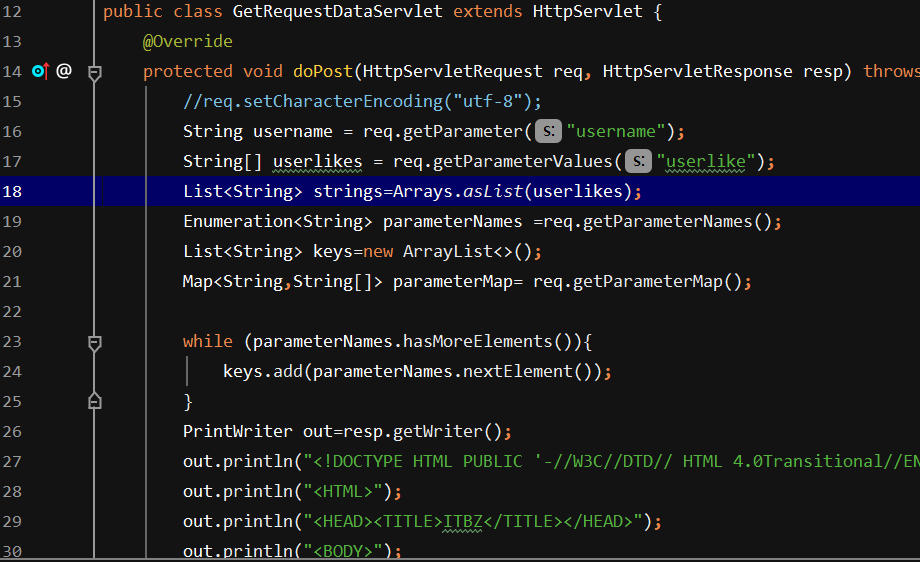Click line number 22 in the gutter
Viewport: 920px width, 562px height.
(12, 312)
